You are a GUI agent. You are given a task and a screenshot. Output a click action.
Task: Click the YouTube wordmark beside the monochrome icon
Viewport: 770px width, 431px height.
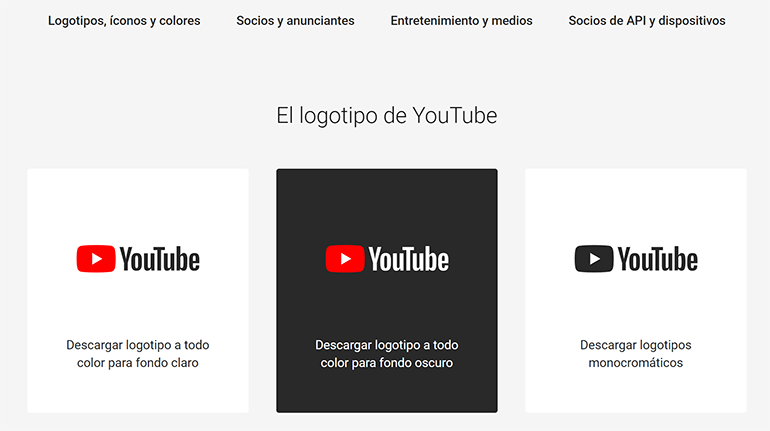[657, 260]
